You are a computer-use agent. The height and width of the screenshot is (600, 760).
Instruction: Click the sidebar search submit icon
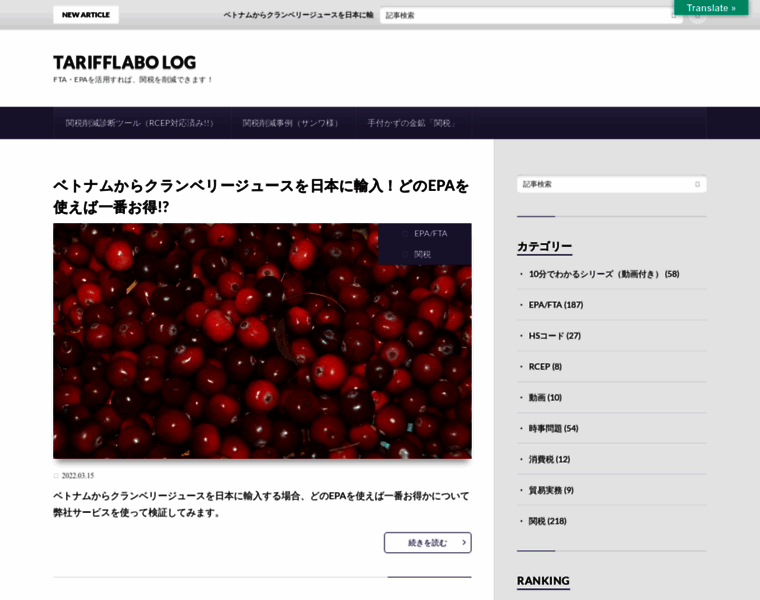click(697, 184)
